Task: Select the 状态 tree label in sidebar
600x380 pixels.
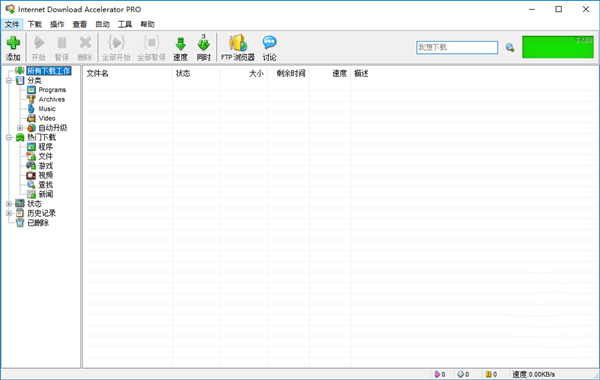Action: point(34,204)
